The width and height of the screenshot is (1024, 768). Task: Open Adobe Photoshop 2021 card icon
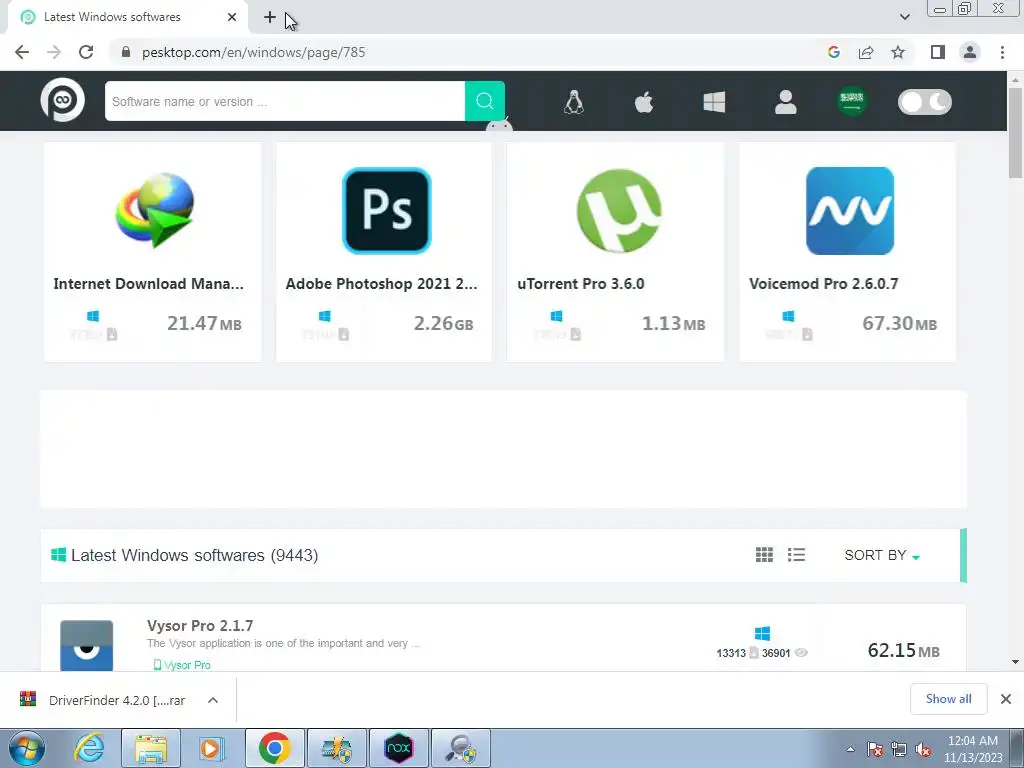(387, 210)
